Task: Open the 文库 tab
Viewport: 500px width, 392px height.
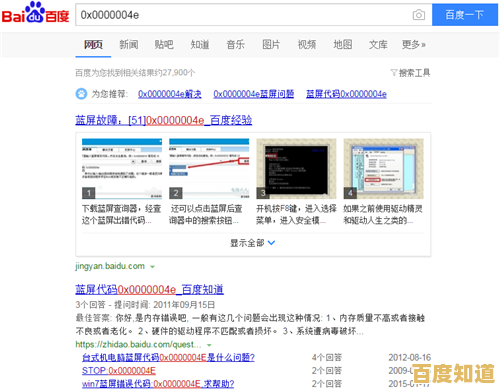Action: pyautogui.click(x=378, y=44)
